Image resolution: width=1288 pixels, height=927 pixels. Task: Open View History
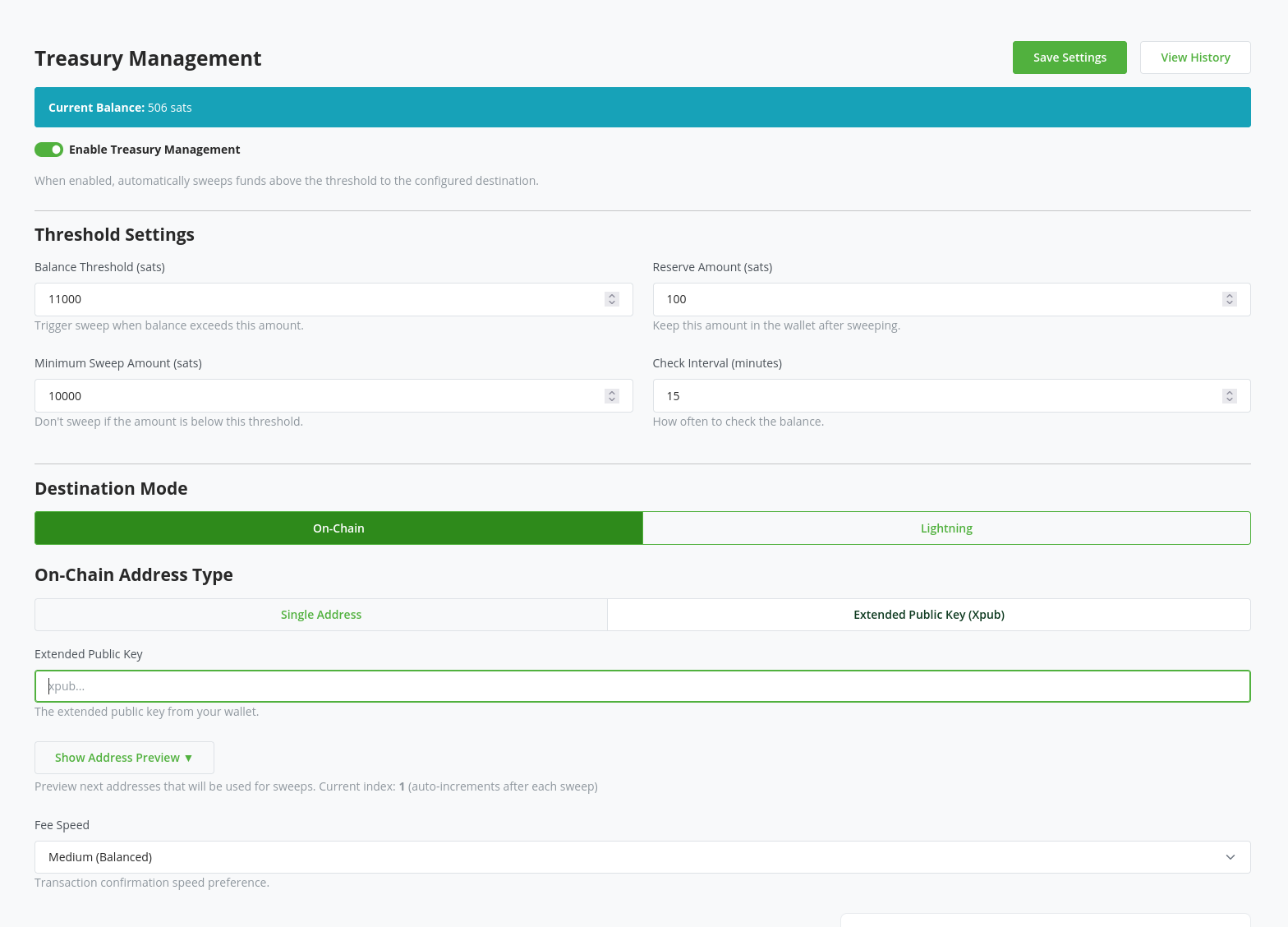[x=1195, y=58]
